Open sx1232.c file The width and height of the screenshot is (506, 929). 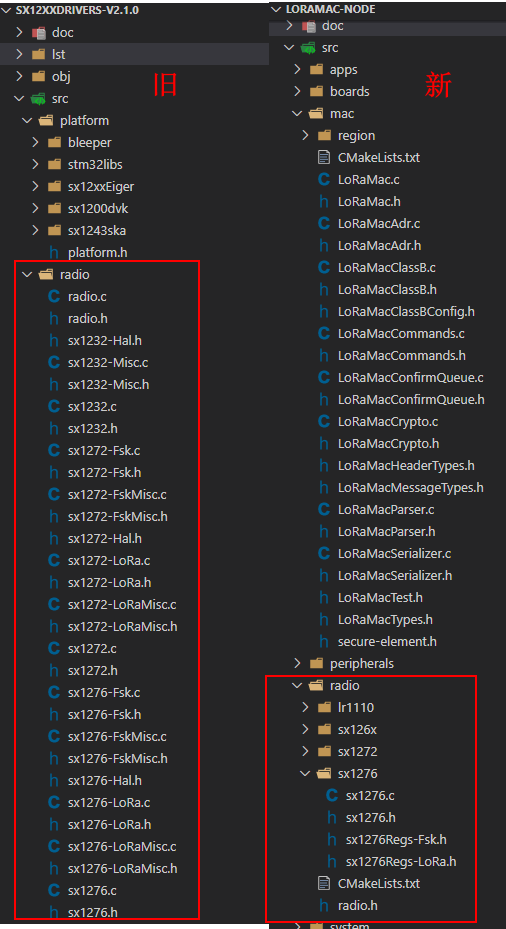tap(92, 406)
